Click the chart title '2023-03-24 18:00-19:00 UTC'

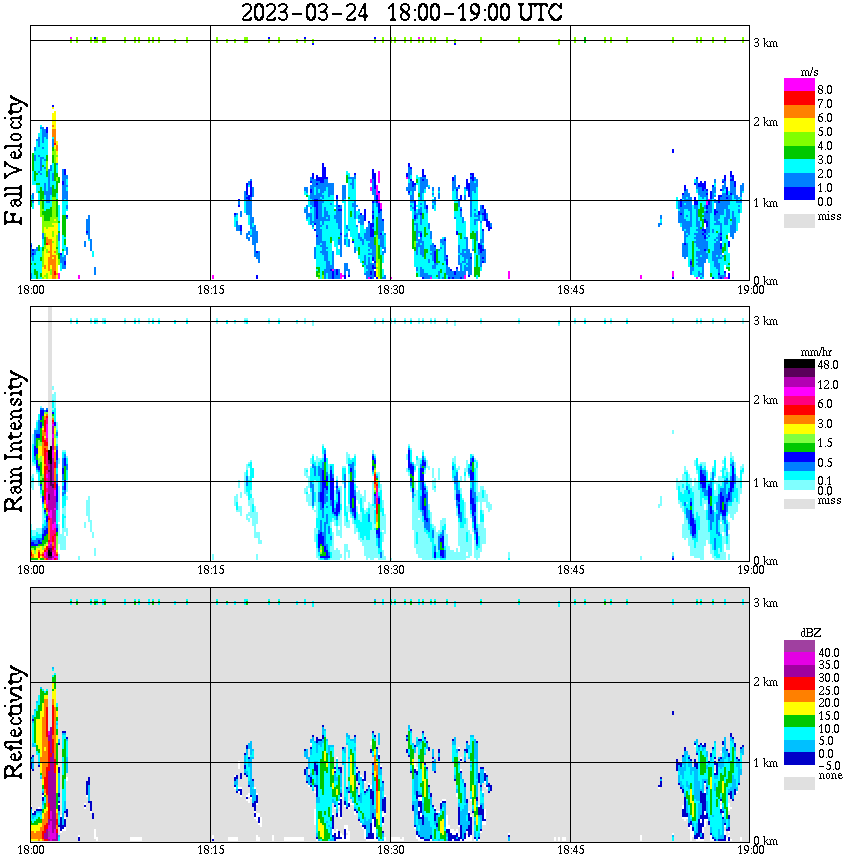pos(401,12)
